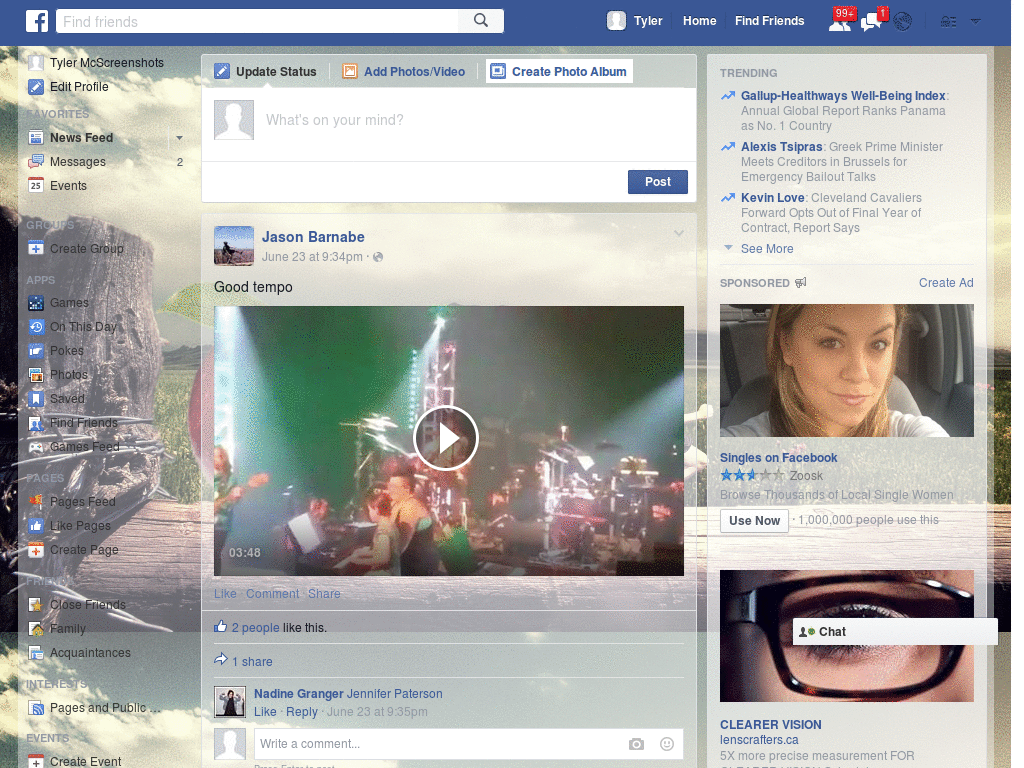
Task: Click the Close Friends star icon
Action: (x=36, y=605)
